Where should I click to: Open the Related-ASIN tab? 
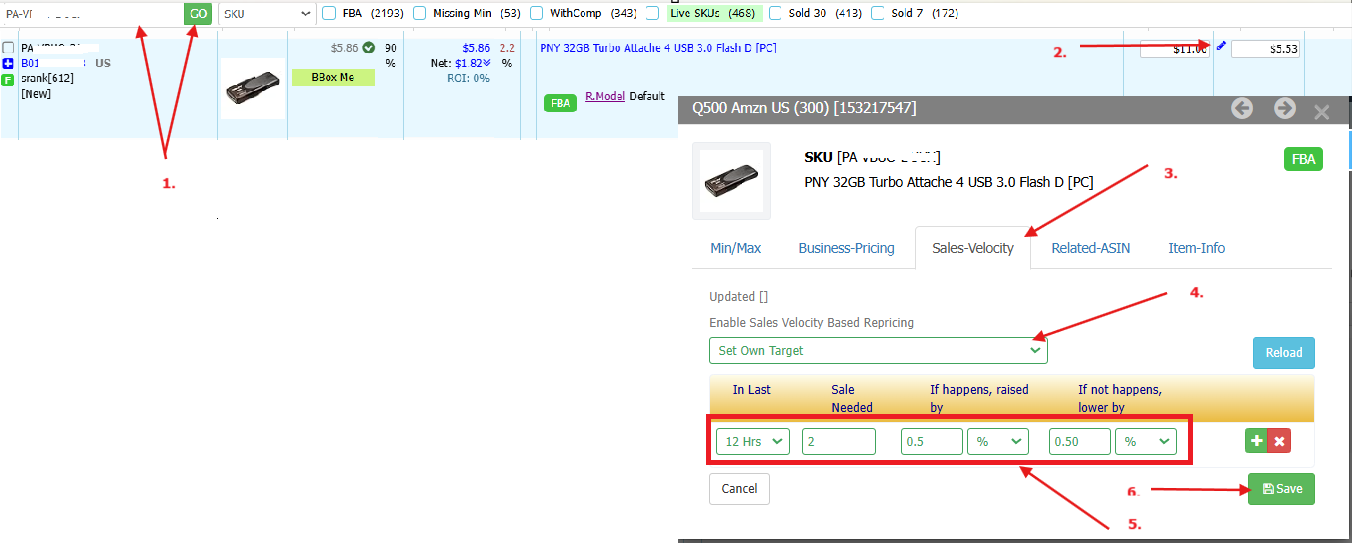coord(1090,248)
